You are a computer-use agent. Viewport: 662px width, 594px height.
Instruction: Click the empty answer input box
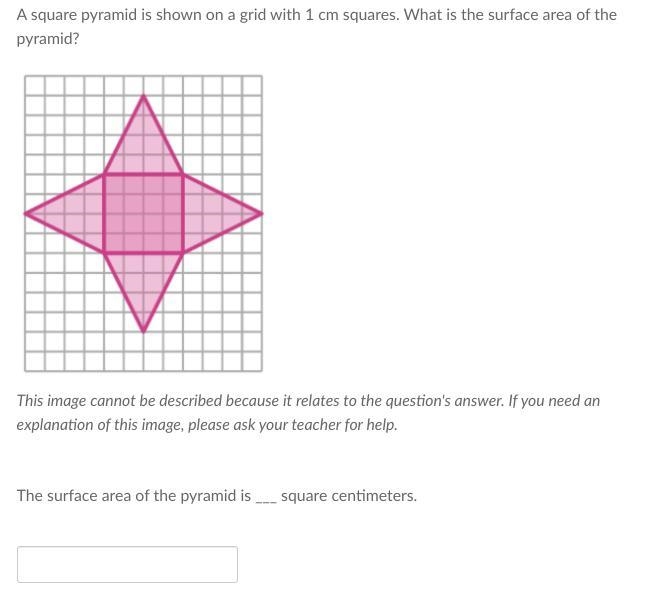click(x=127, y=564)
